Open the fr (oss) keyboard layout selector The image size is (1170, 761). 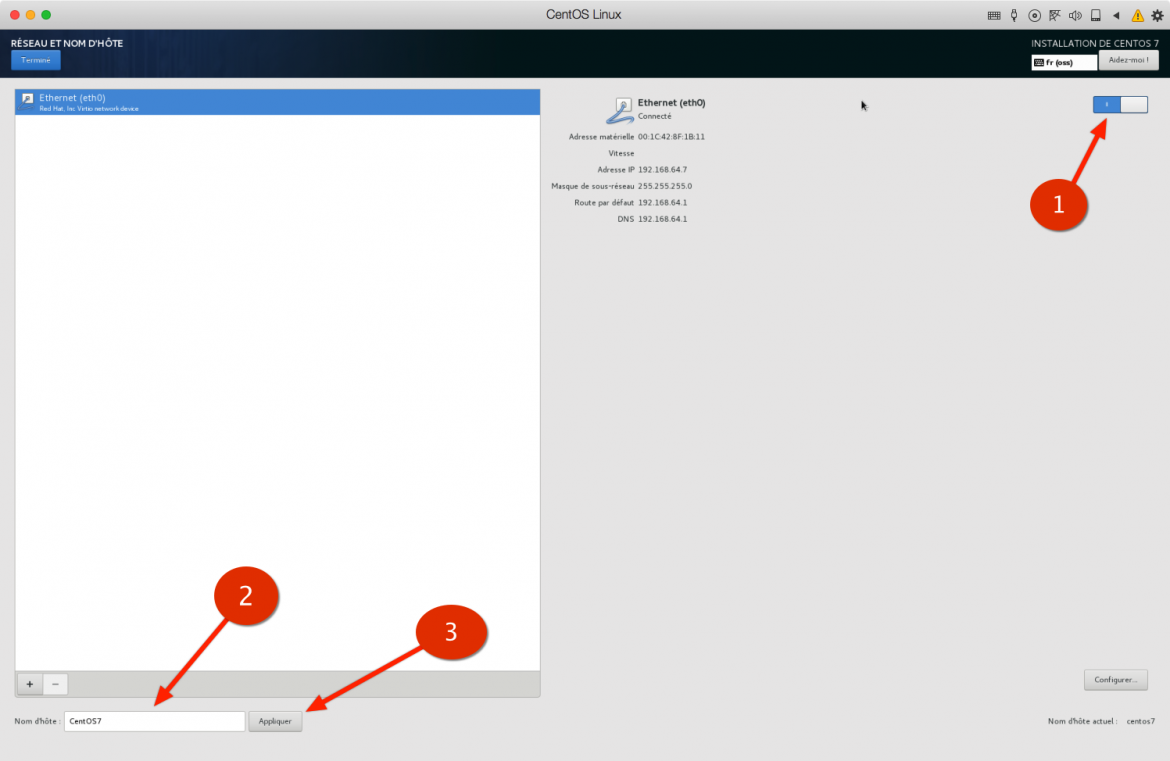1063,61
